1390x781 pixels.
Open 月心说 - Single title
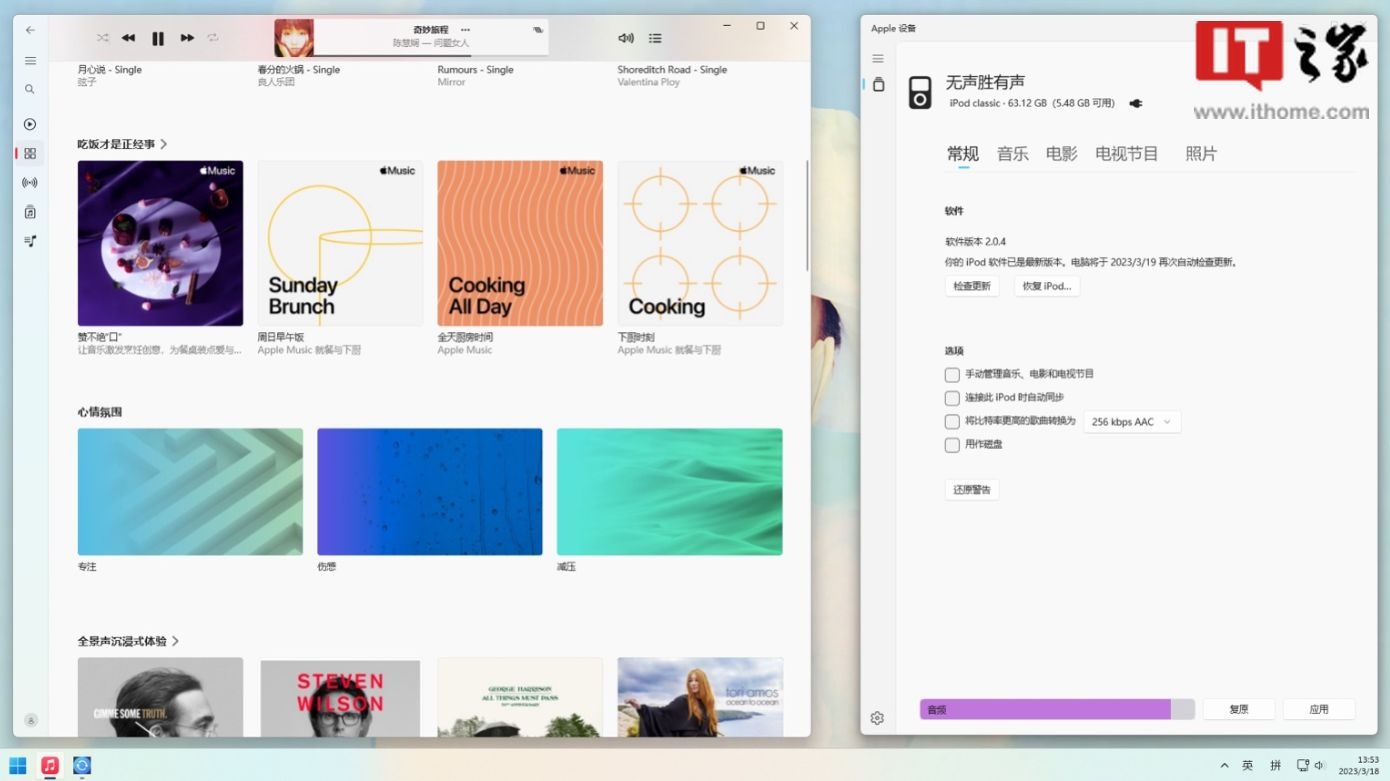click(x=110, y=70)
